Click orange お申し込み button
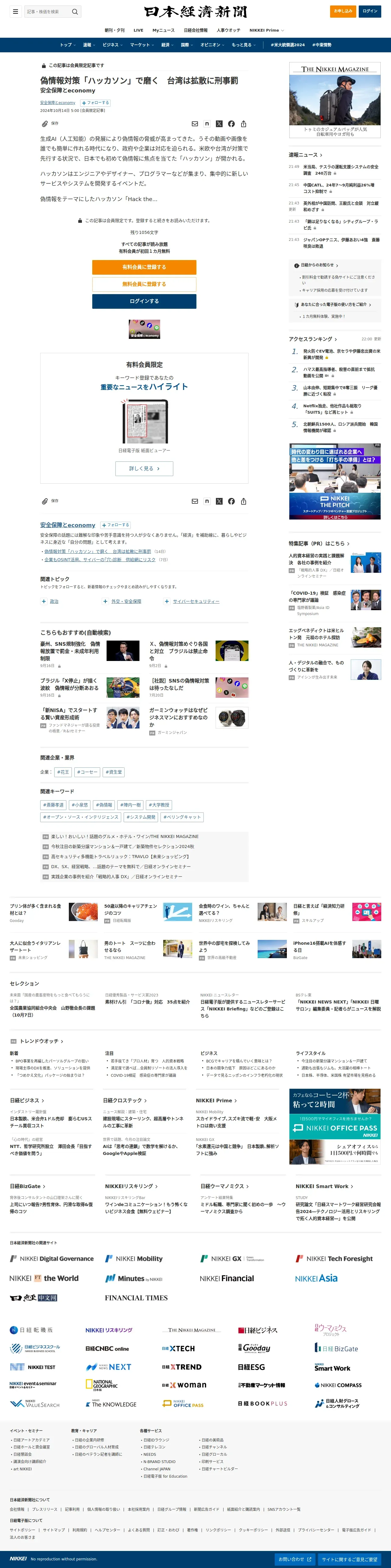The image size is (391, 1568). pyautogui.click(x=343, y=11)
